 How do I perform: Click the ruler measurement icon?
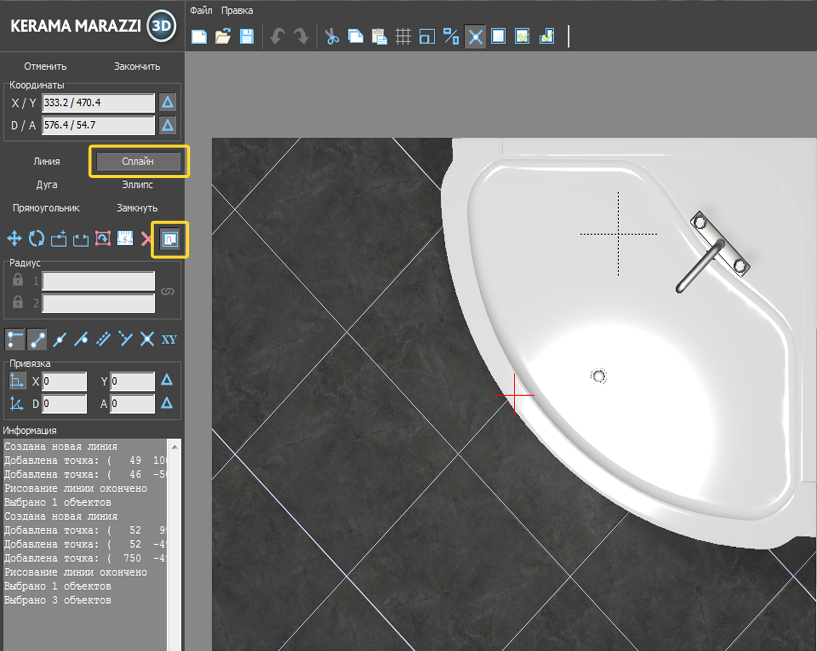point(125,239)
